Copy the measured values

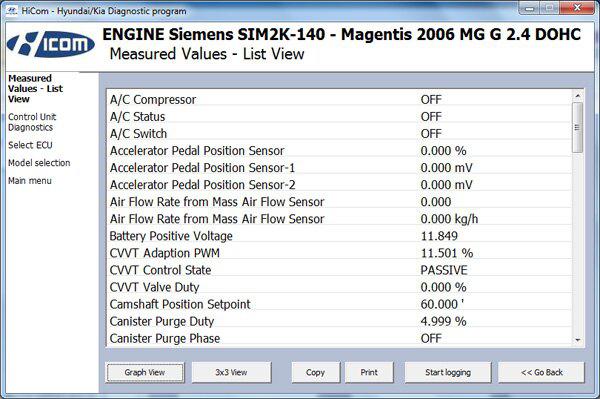(315, 372)
